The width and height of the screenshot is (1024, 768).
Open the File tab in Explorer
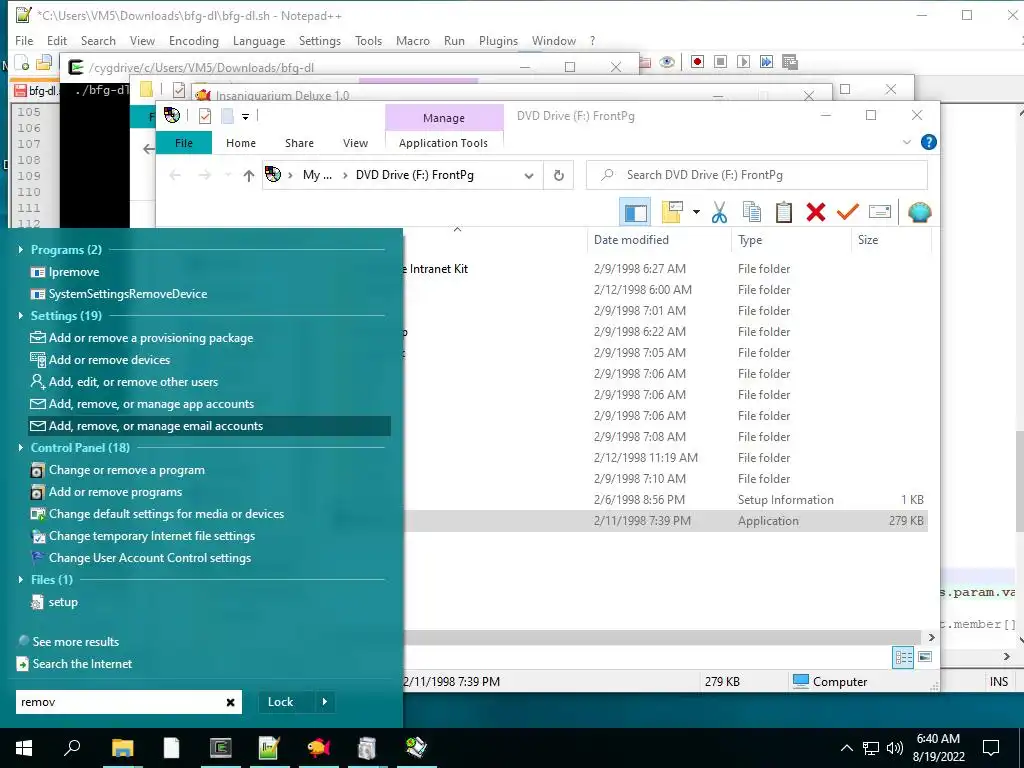(184, 142)
